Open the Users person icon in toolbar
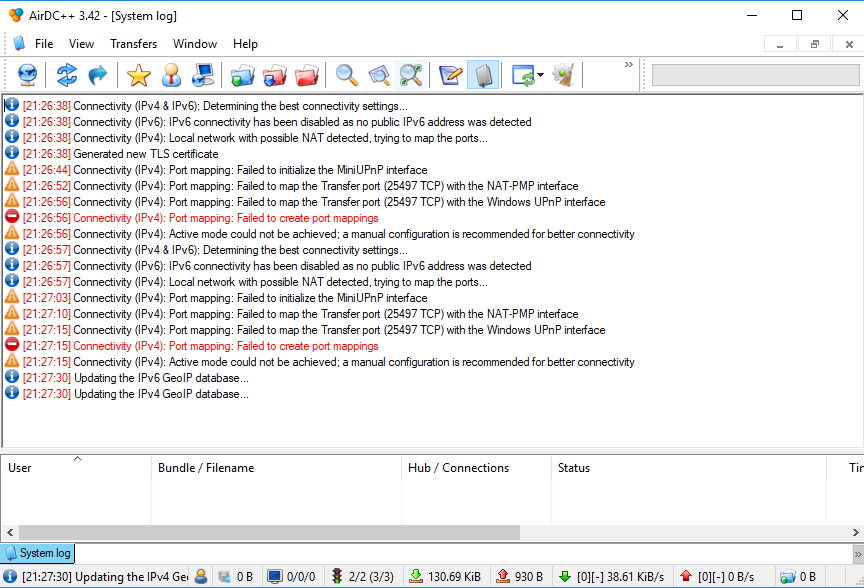Image resolution: width=864 pixels, height=588 pixels. click(x=171, y=74)
